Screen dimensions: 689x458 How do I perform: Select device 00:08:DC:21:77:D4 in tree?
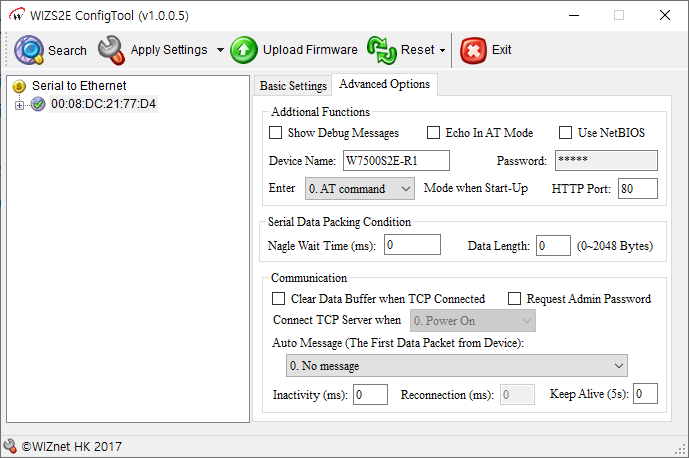point(103,104)
